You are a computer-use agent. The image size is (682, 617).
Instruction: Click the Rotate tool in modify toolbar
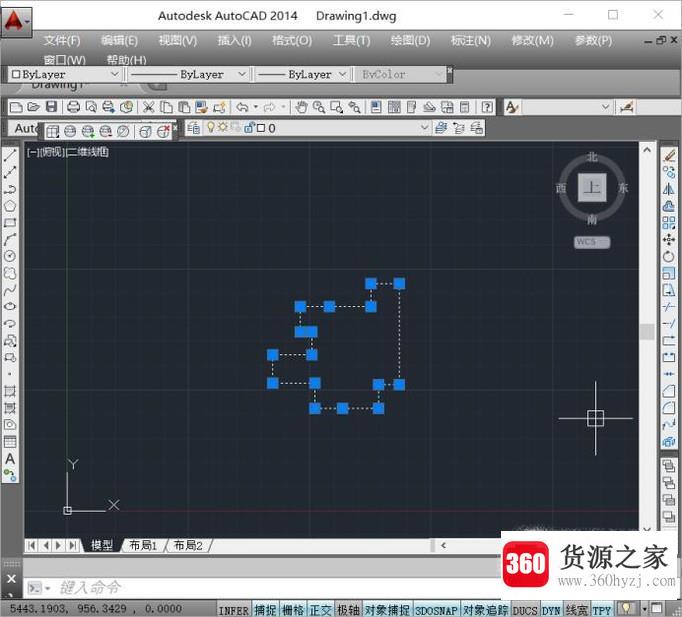click(669, 257)
